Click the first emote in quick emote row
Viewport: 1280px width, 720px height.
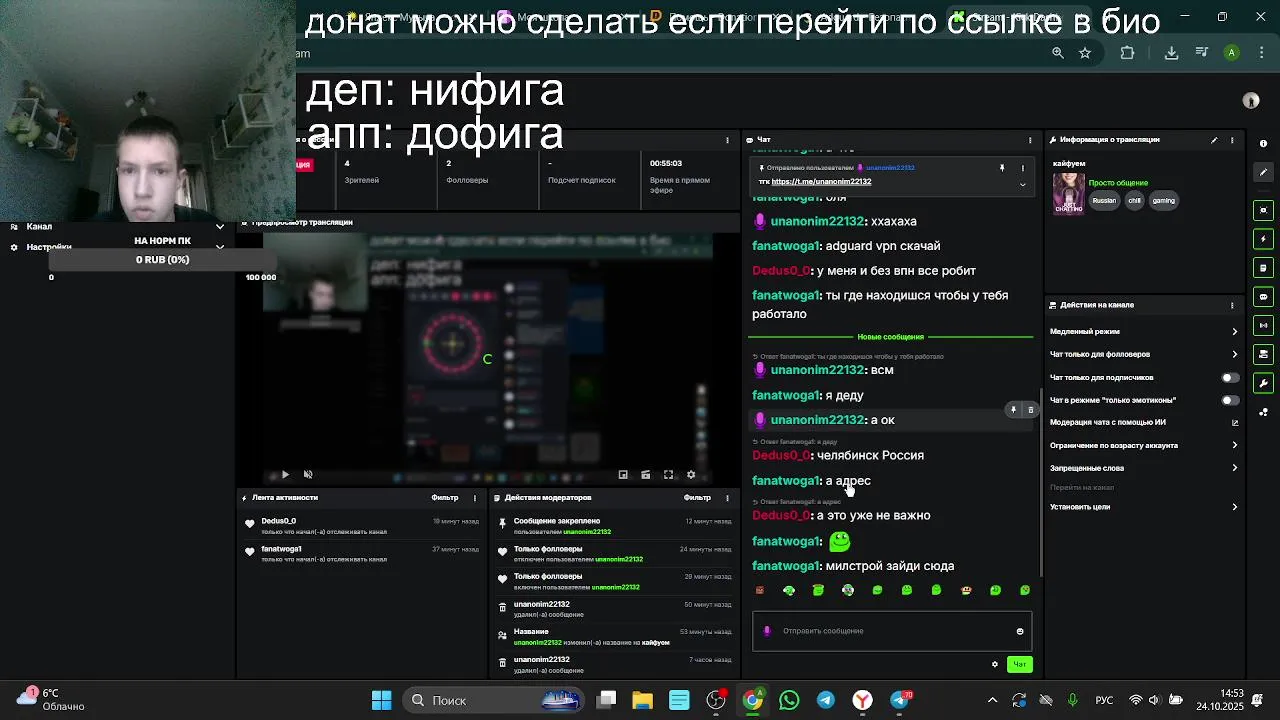(x=759, y=590)
